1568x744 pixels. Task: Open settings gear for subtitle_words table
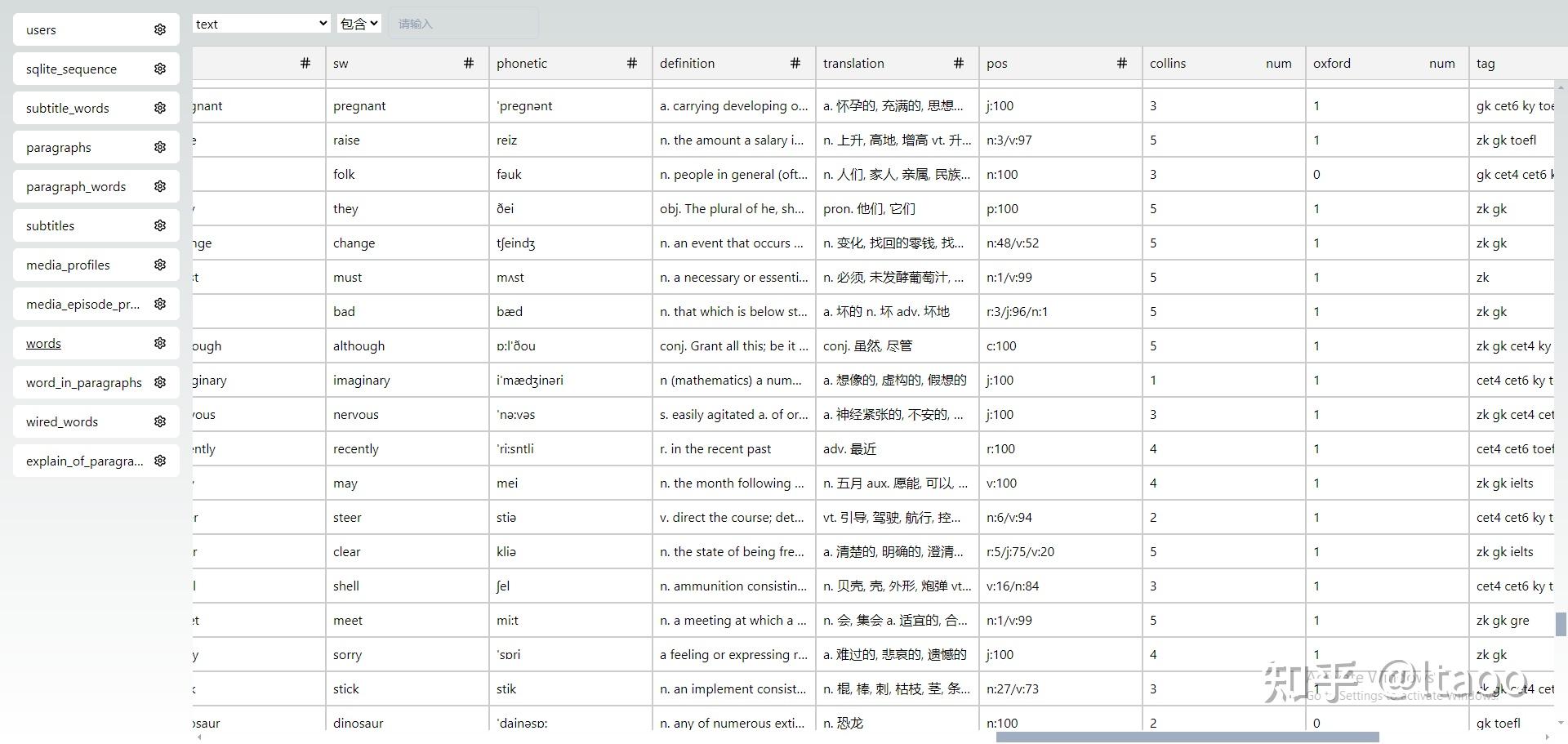(160, 108)
